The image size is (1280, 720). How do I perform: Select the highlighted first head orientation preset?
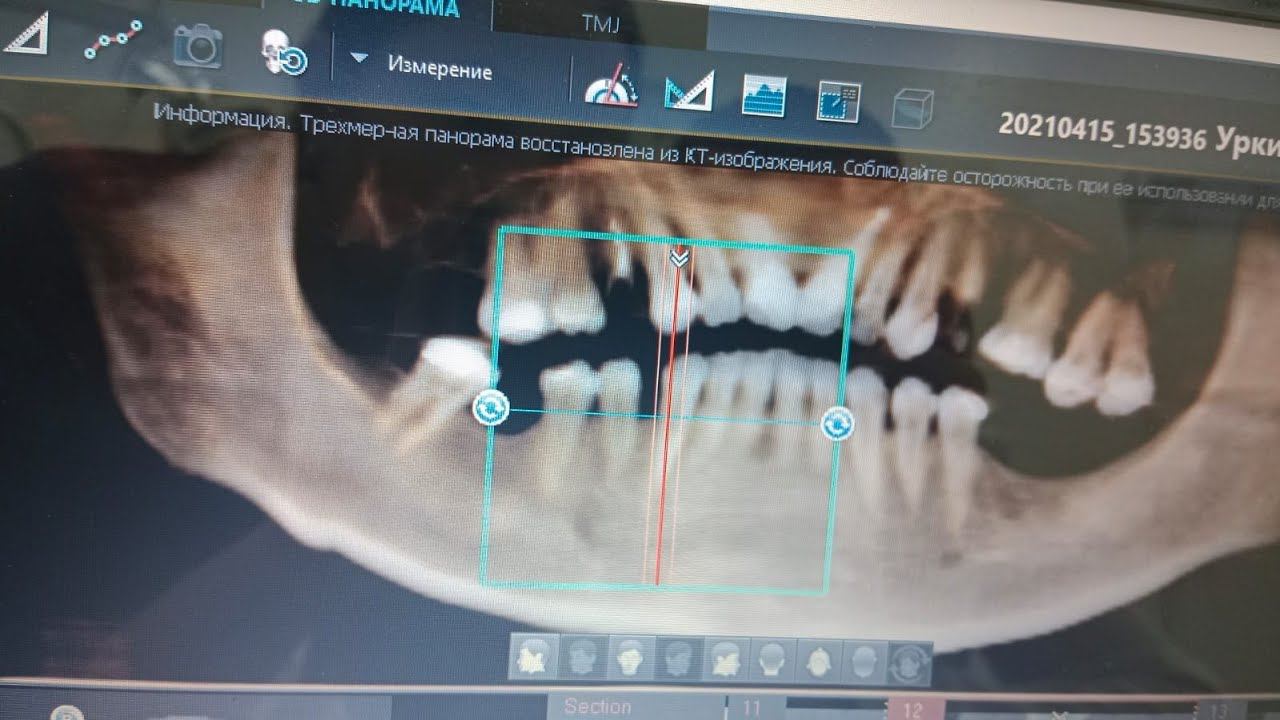click(533, 657)
